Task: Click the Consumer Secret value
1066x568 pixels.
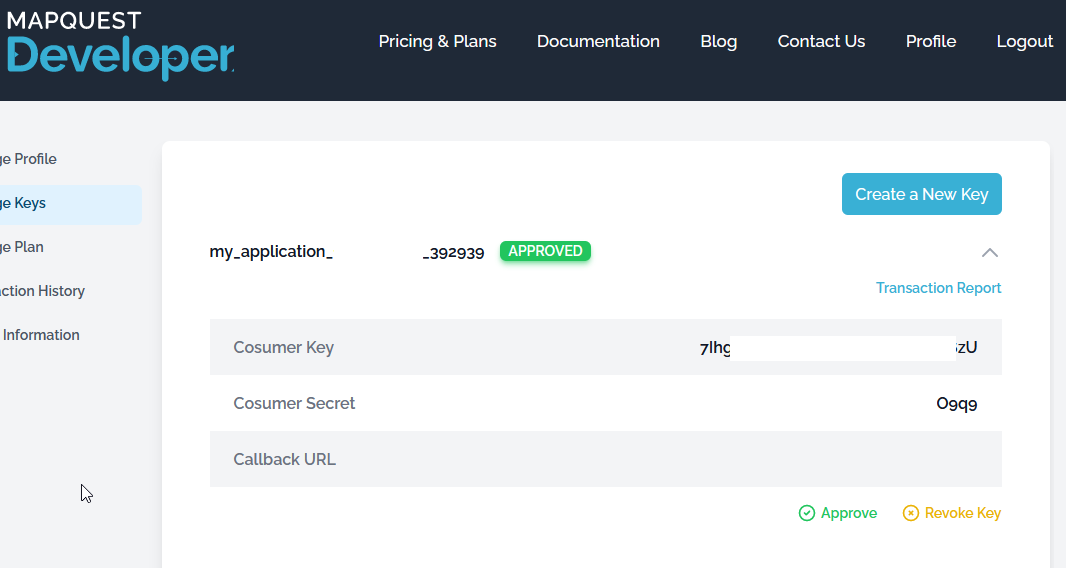Action: (x=956, y=404)
